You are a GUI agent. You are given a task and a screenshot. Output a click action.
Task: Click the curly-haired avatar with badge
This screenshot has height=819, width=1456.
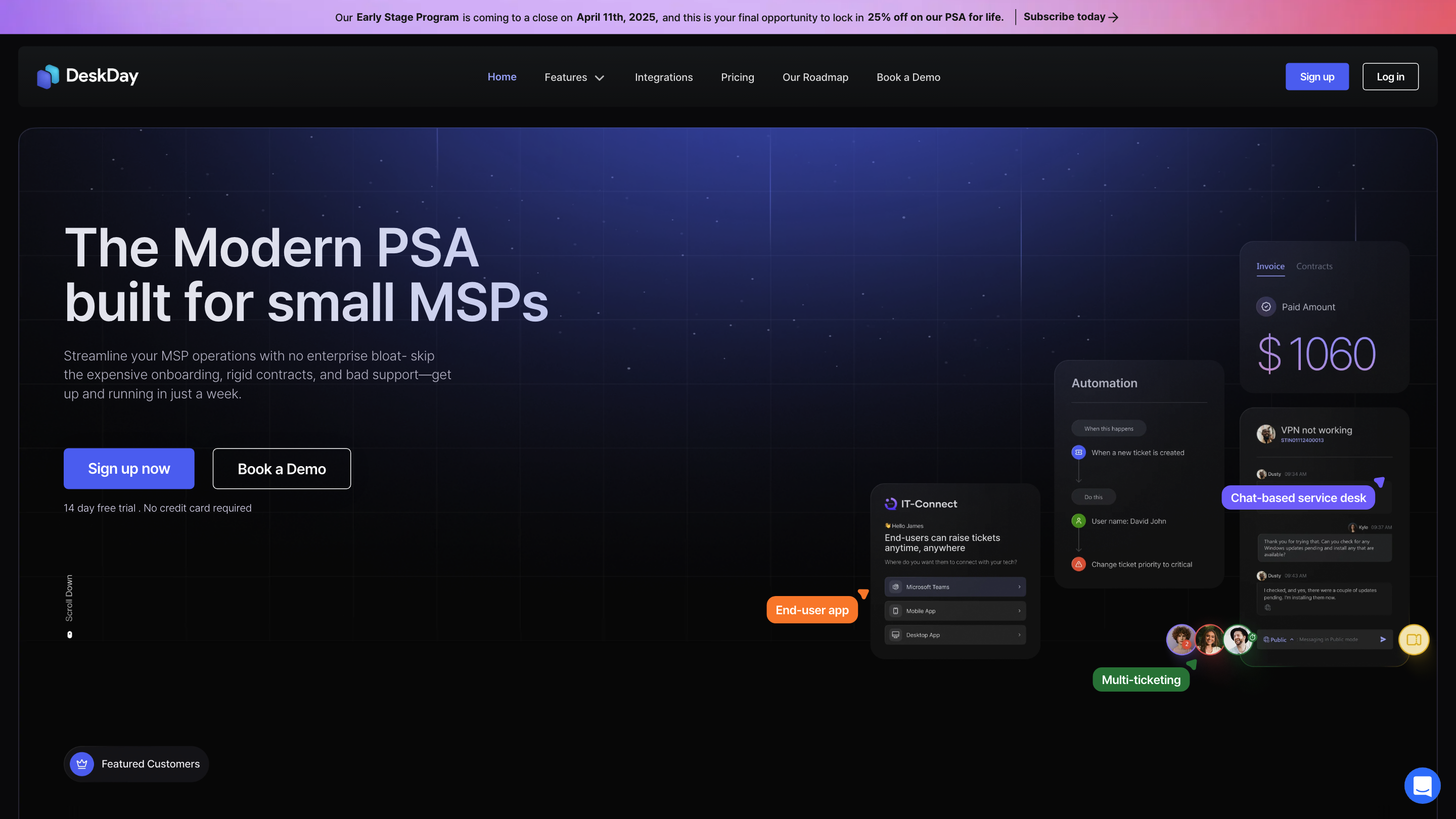point(1181,639)
